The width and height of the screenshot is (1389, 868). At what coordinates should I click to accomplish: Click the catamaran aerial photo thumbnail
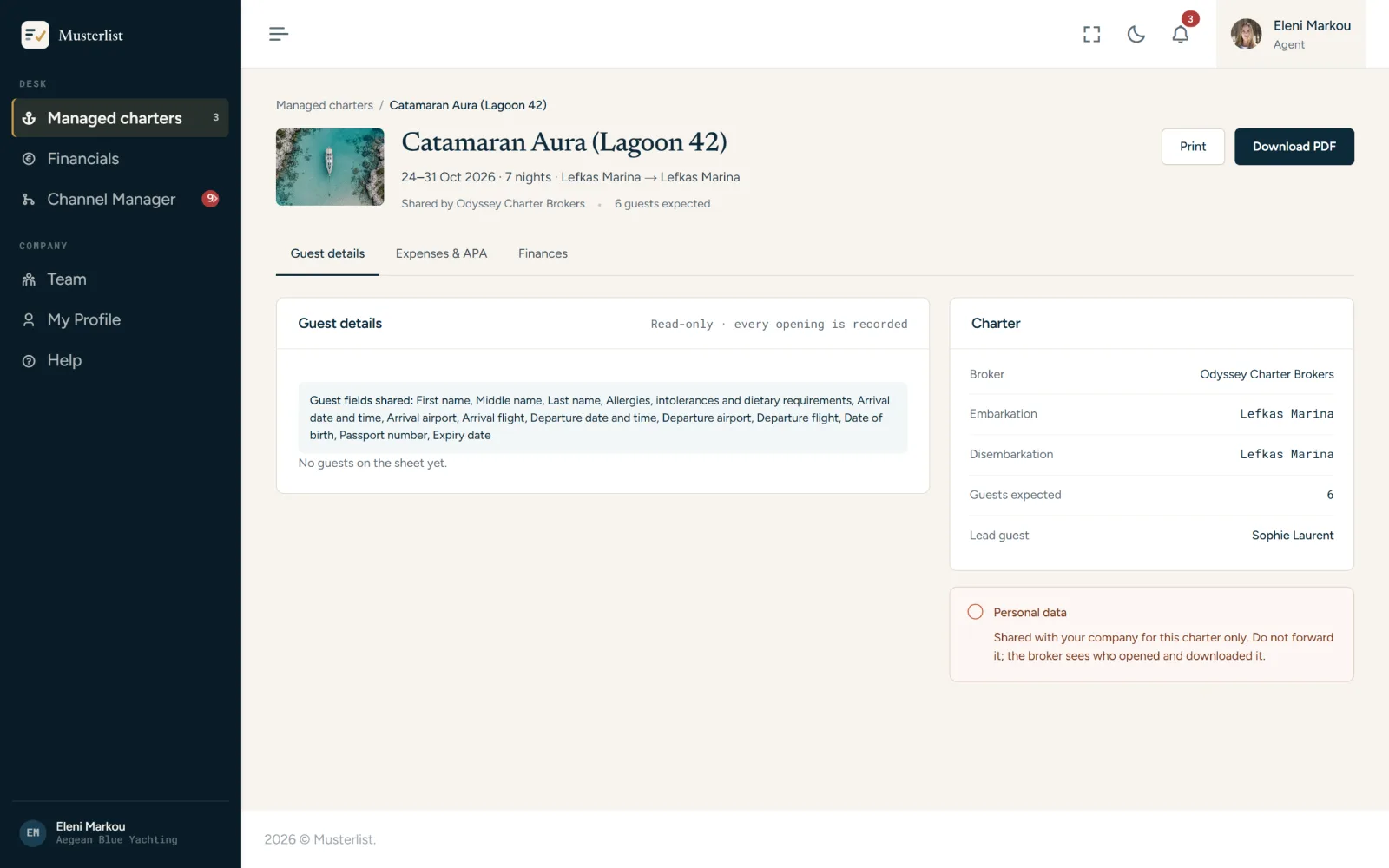point(330,167)
